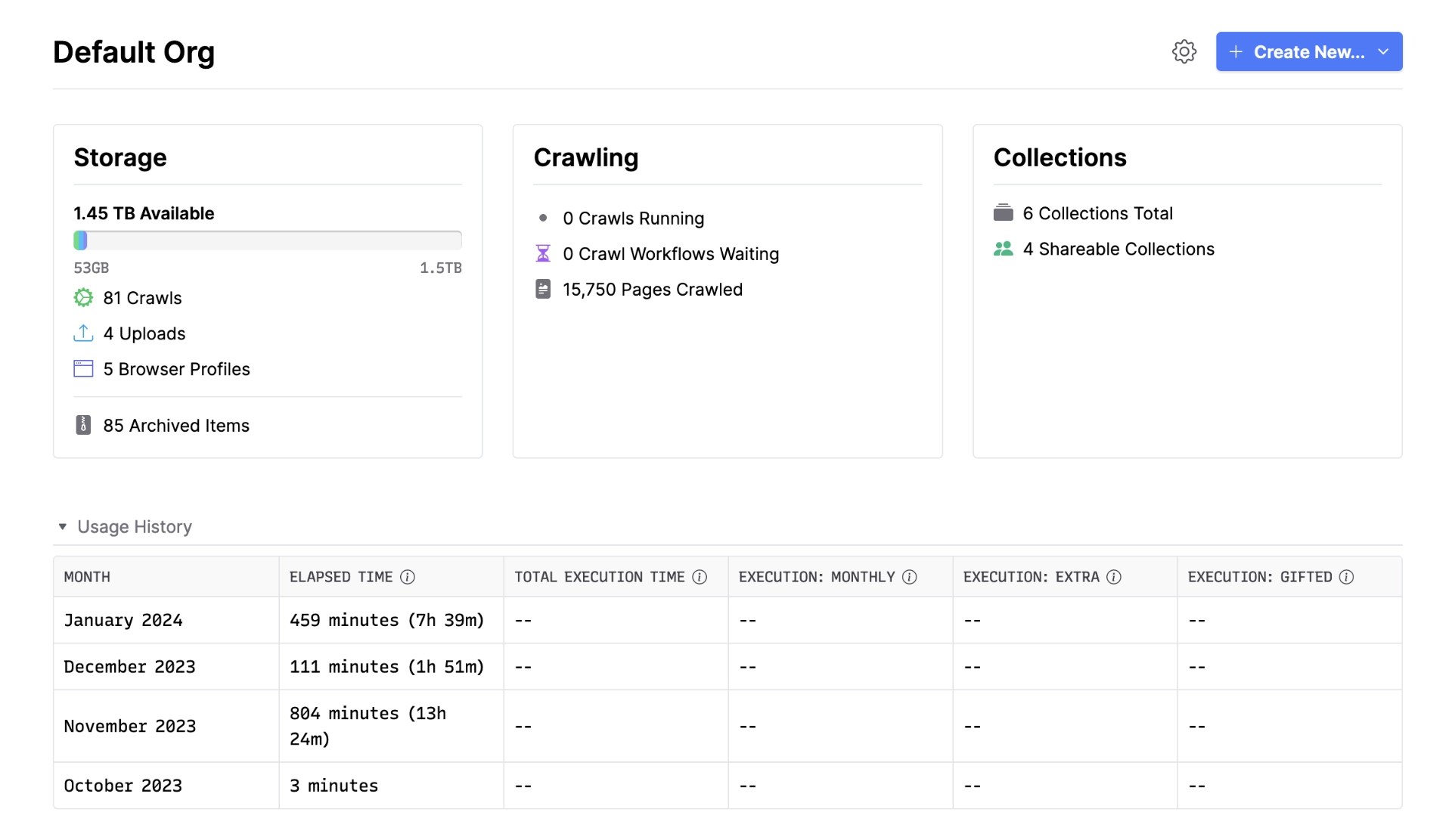Click the Month column header
Screen dimensions: 1452x840
[88, 577]
